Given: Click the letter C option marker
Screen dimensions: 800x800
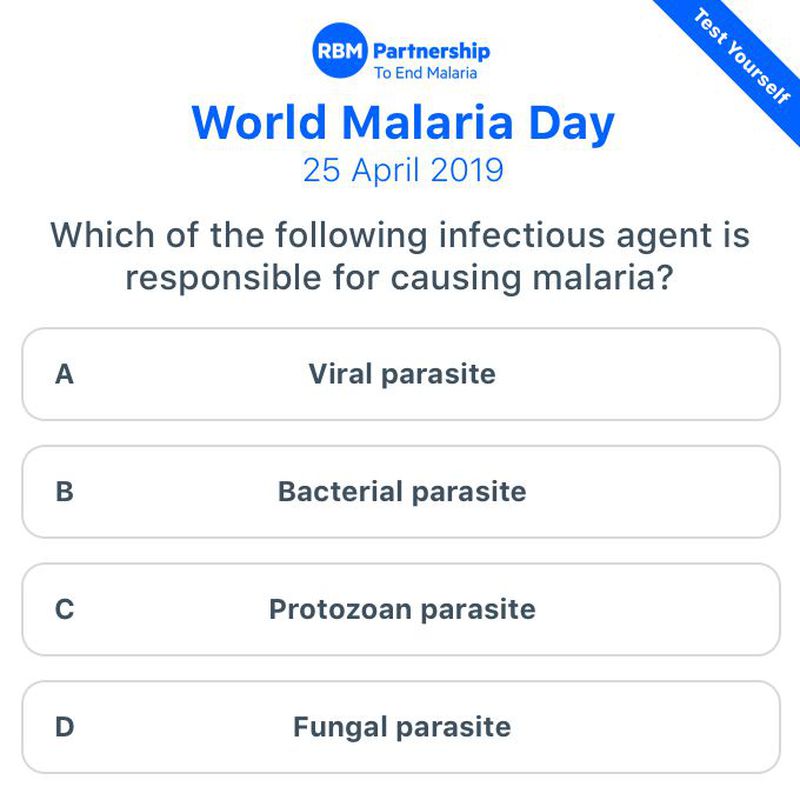Looking at the screenshot, I should click(65, 609).
